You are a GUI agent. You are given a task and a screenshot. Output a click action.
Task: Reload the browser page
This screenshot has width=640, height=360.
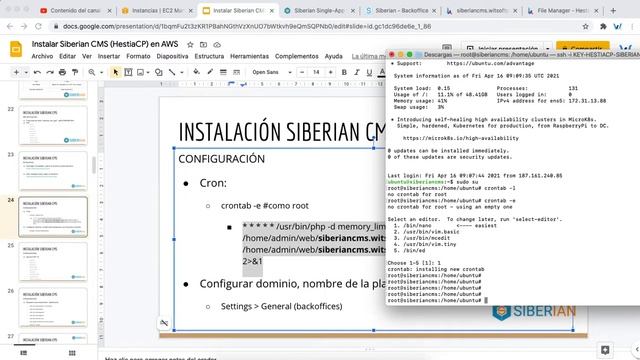click(38, 27)
